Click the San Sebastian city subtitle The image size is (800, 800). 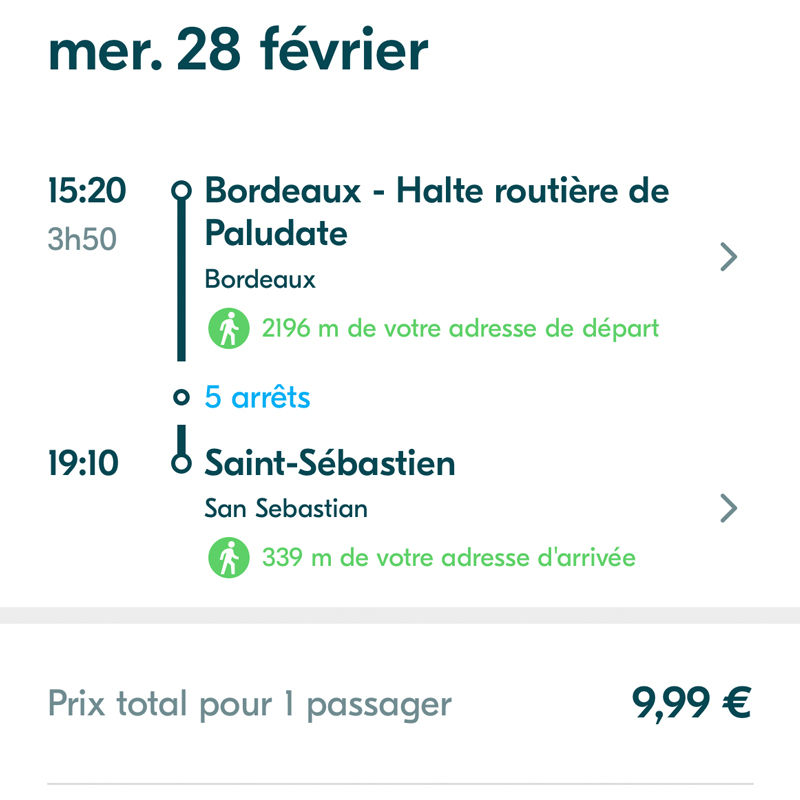coord(286,509)
